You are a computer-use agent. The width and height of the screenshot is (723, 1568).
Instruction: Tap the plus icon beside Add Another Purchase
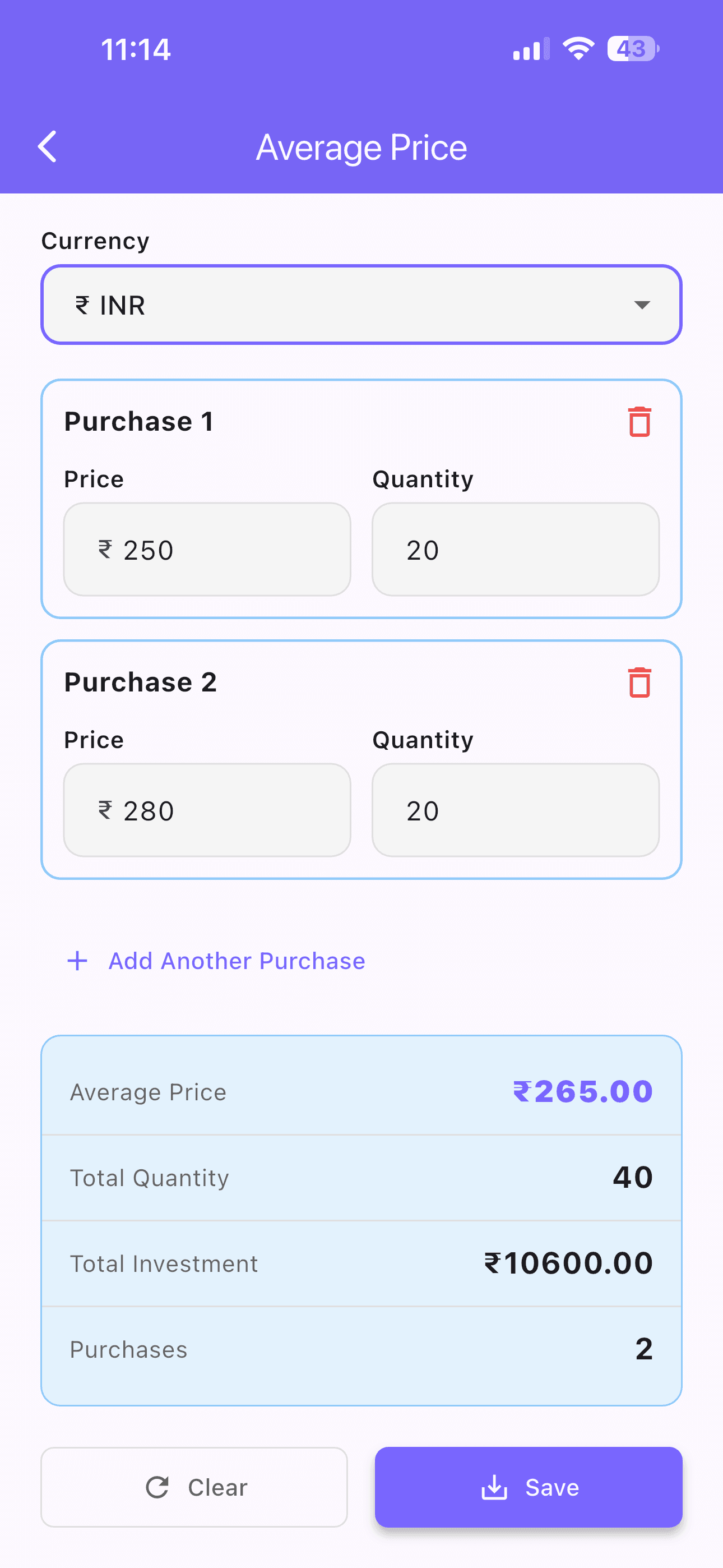click(77, 961)
